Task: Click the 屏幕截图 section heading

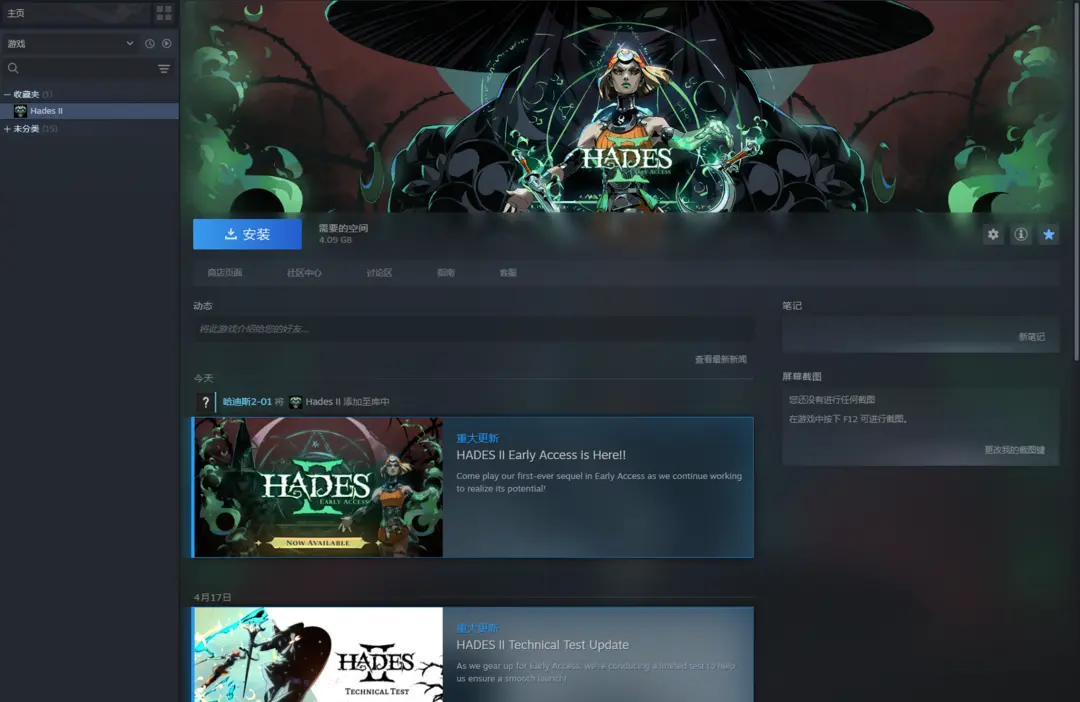Action: pos(802,377)
